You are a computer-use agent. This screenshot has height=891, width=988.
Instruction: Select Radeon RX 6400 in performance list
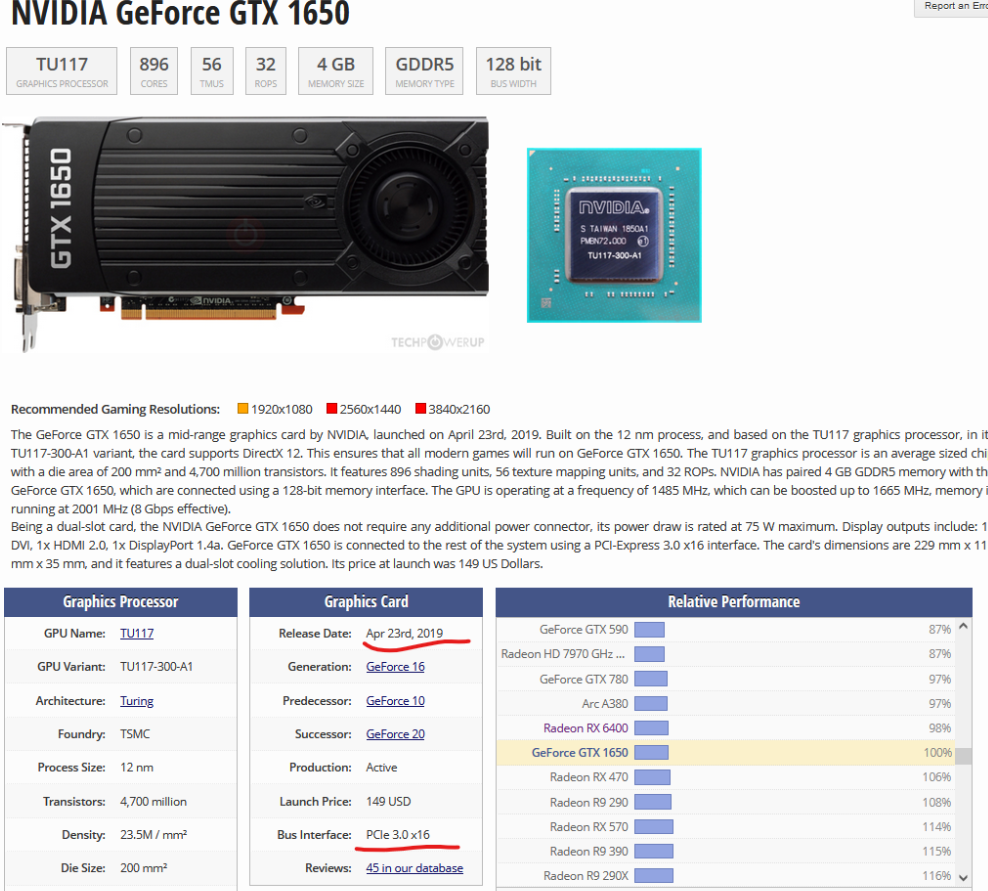[726, 728]
